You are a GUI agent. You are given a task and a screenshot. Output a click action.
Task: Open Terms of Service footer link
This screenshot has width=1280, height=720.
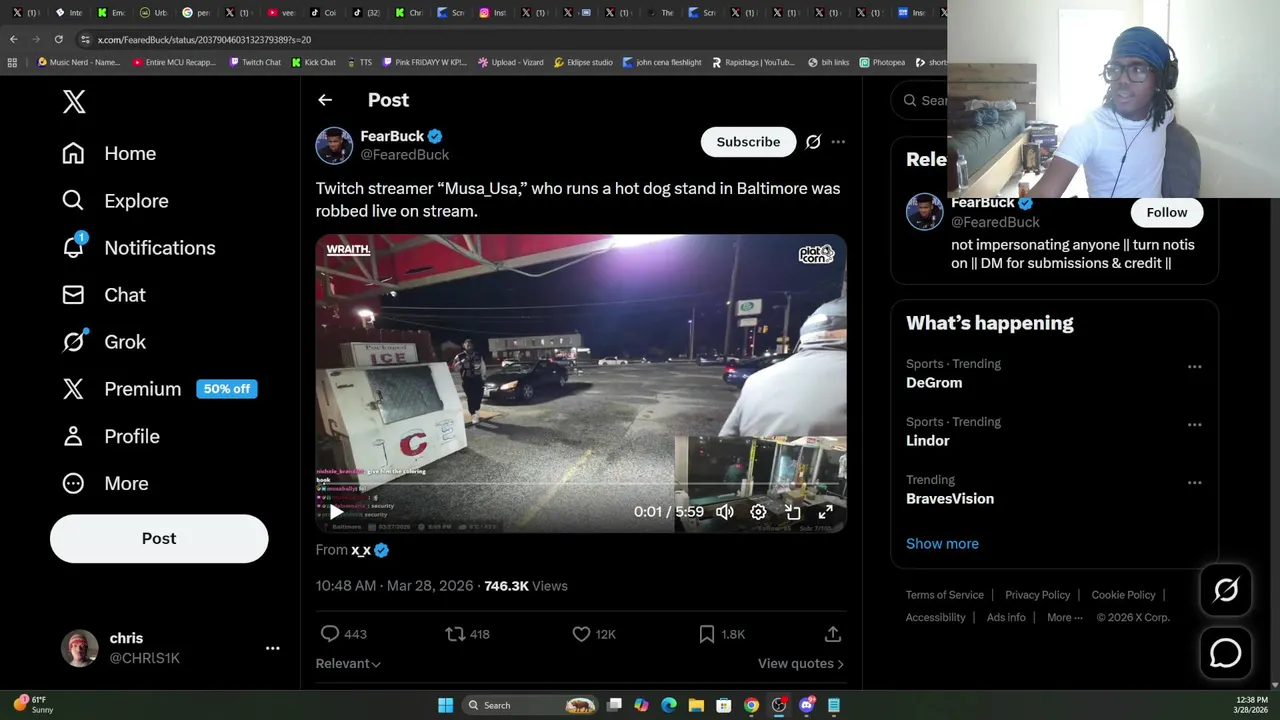pos(945,595)
